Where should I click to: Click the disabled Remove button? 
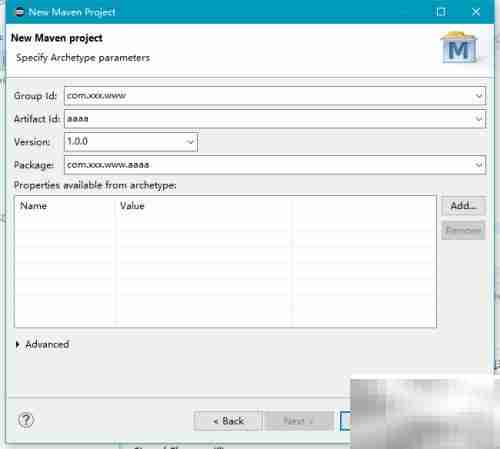(463, 230)
